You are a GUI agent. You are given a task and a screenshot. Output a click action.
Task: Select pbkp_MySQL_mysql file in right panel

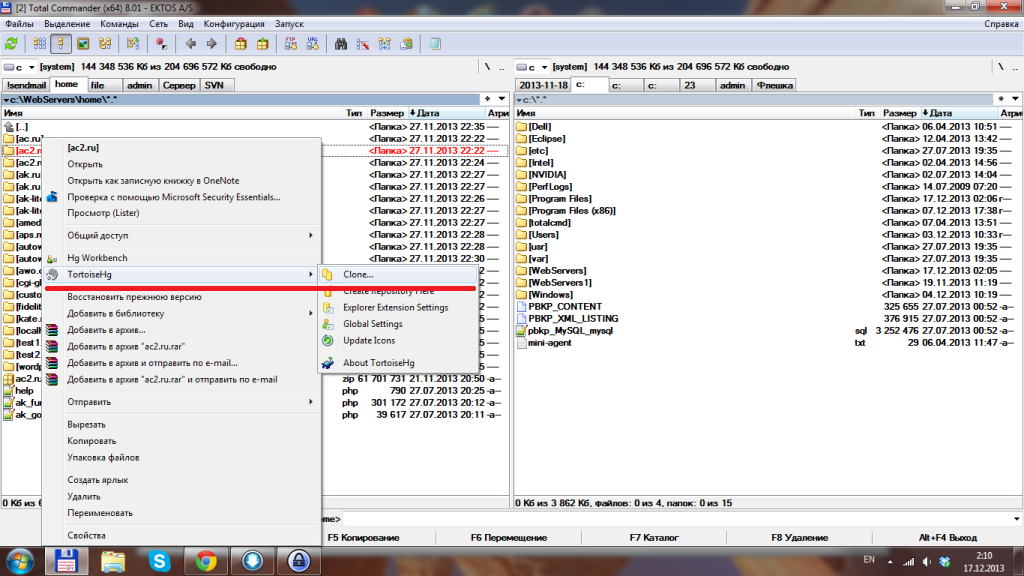pyautogui.click(x=570, y=330)
